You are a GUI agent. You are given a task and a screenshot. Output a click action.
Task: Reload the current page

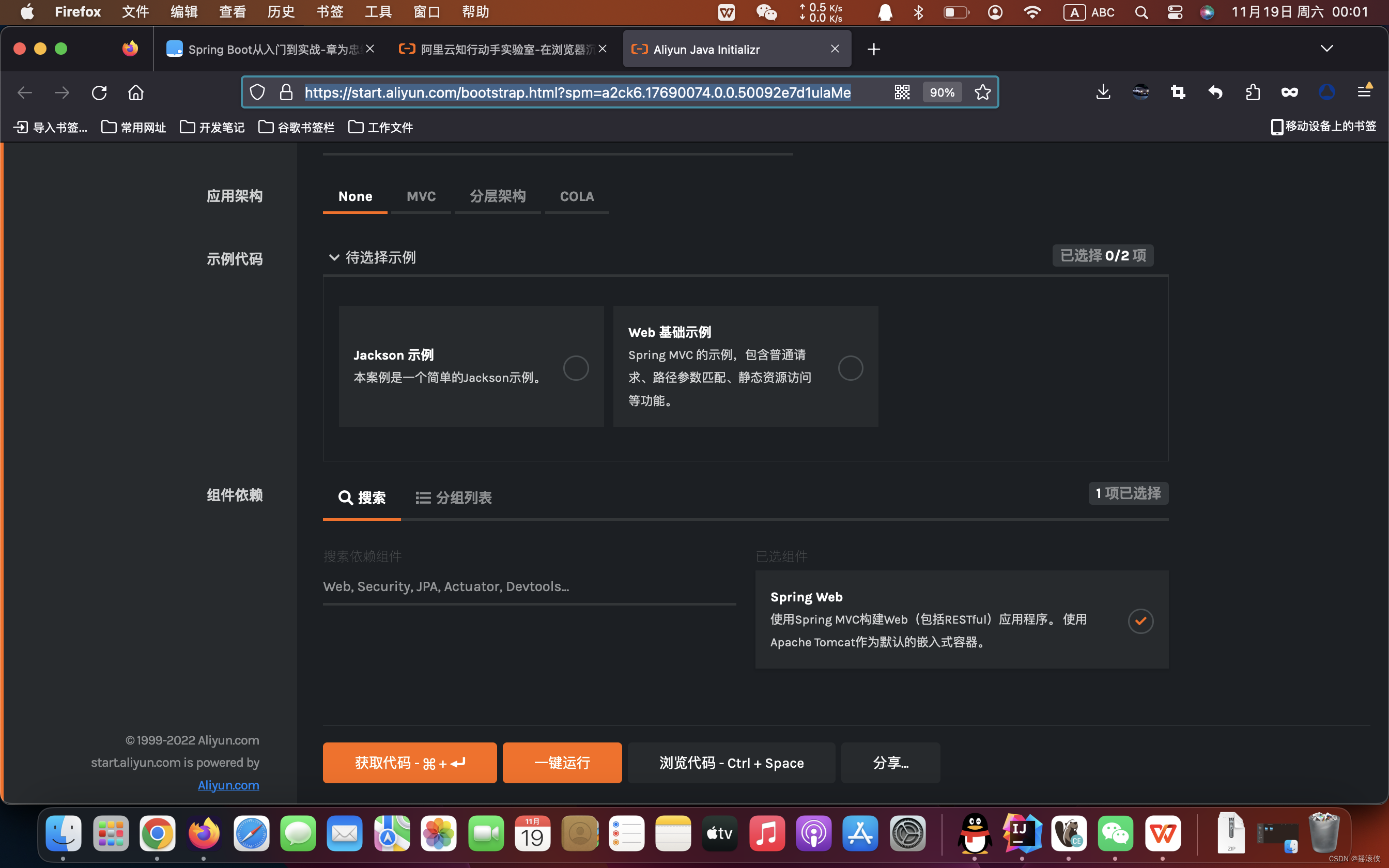pyautogui.click(x=100, y=92)
